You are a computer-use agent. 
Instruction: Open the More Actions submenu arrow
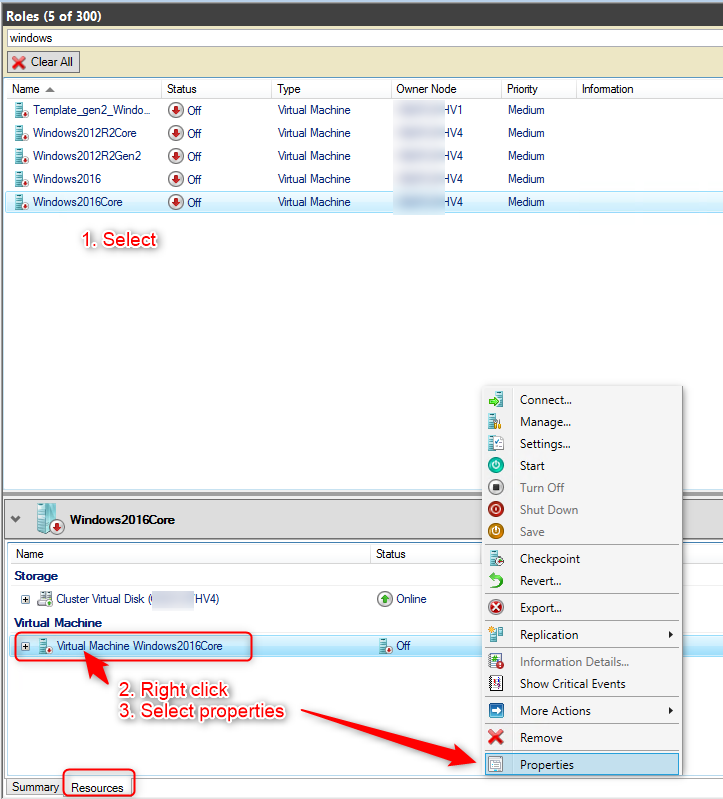671,710
